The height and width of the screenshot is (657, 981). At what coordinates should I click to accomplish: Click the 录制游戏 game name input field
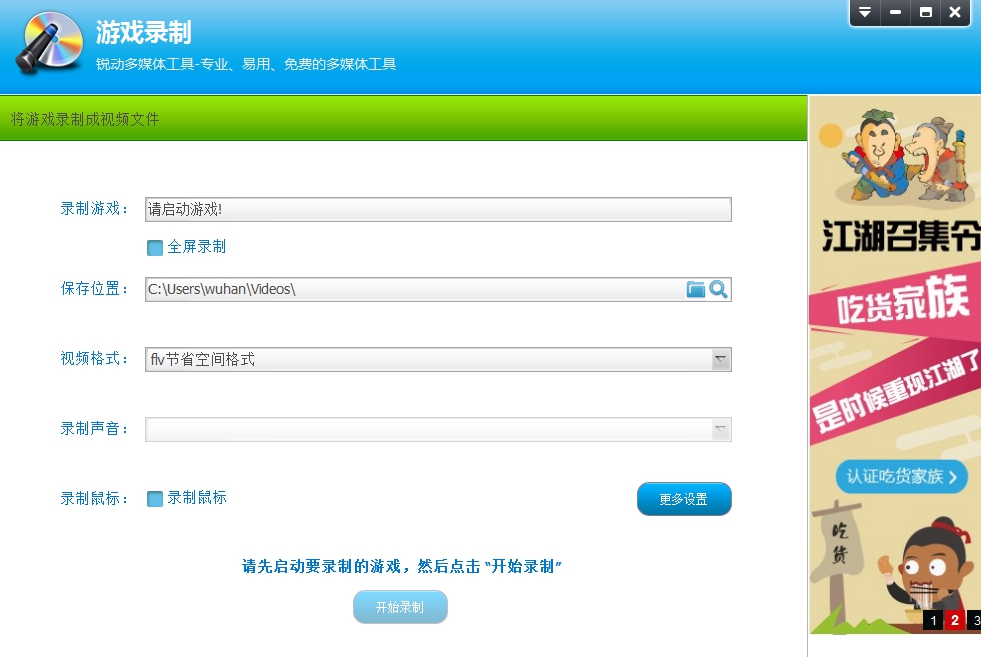click(438, 209)
